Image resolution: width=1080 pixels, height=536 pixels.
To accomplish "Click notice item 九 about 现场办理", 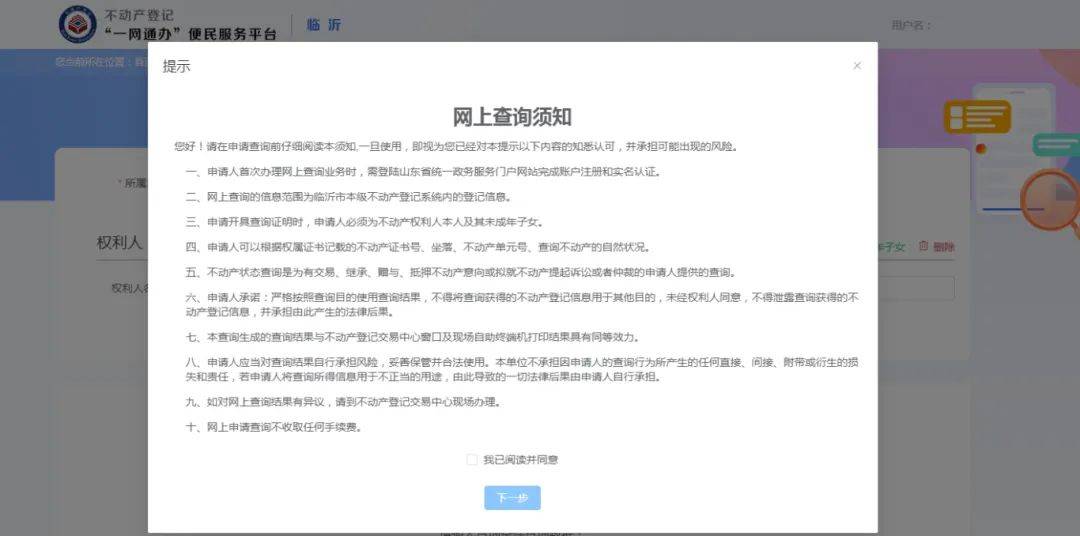I will coord(343,402).
